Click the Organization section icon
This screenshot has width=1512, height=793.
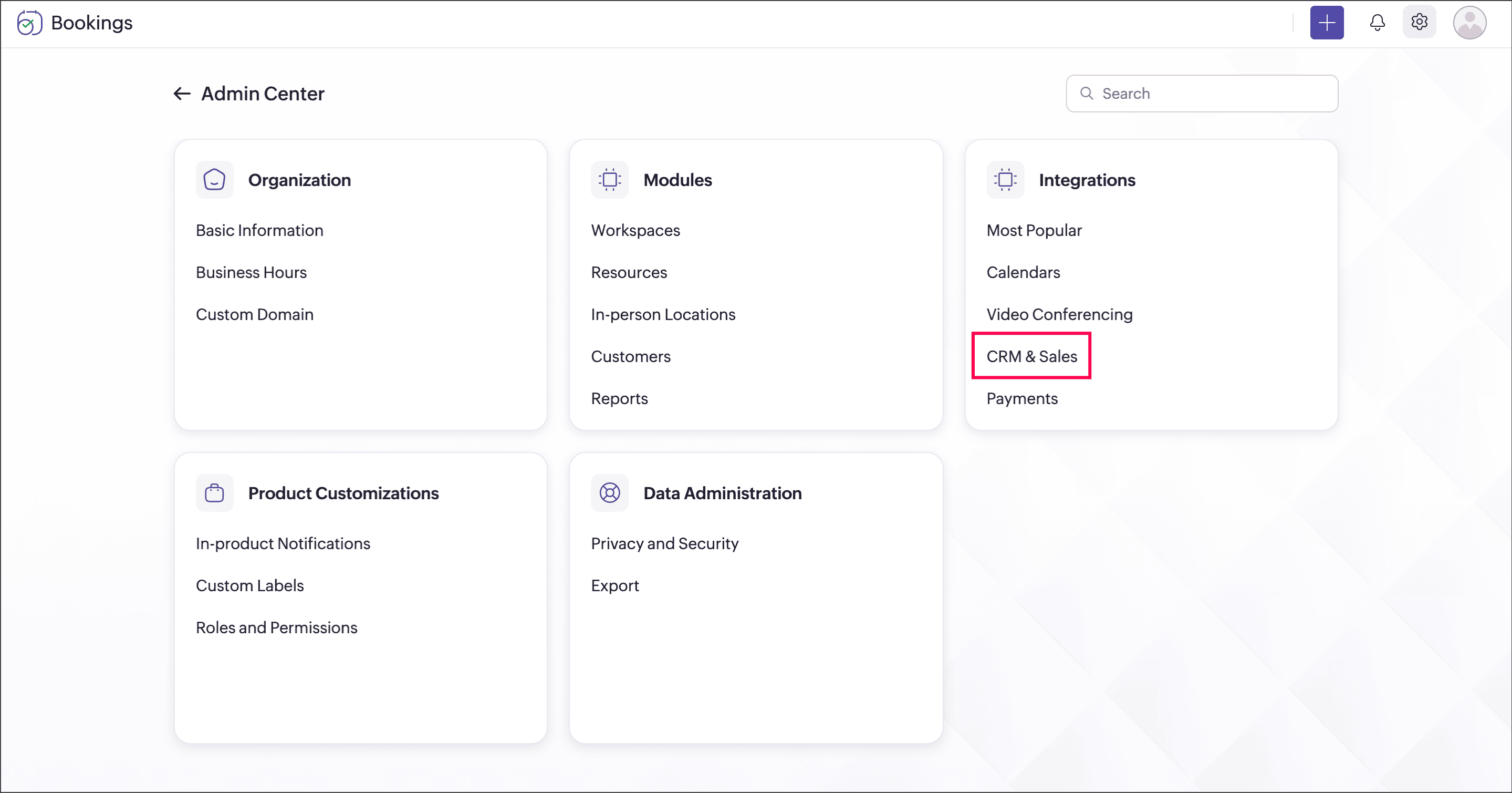click(214, 180)
